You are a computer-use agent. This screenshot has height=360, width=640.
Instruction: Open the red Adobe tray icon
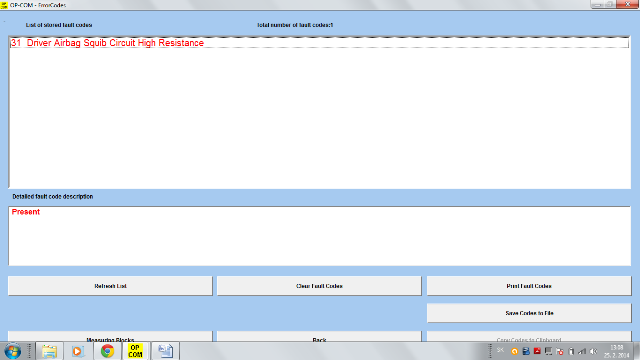(x=537, y=351)
